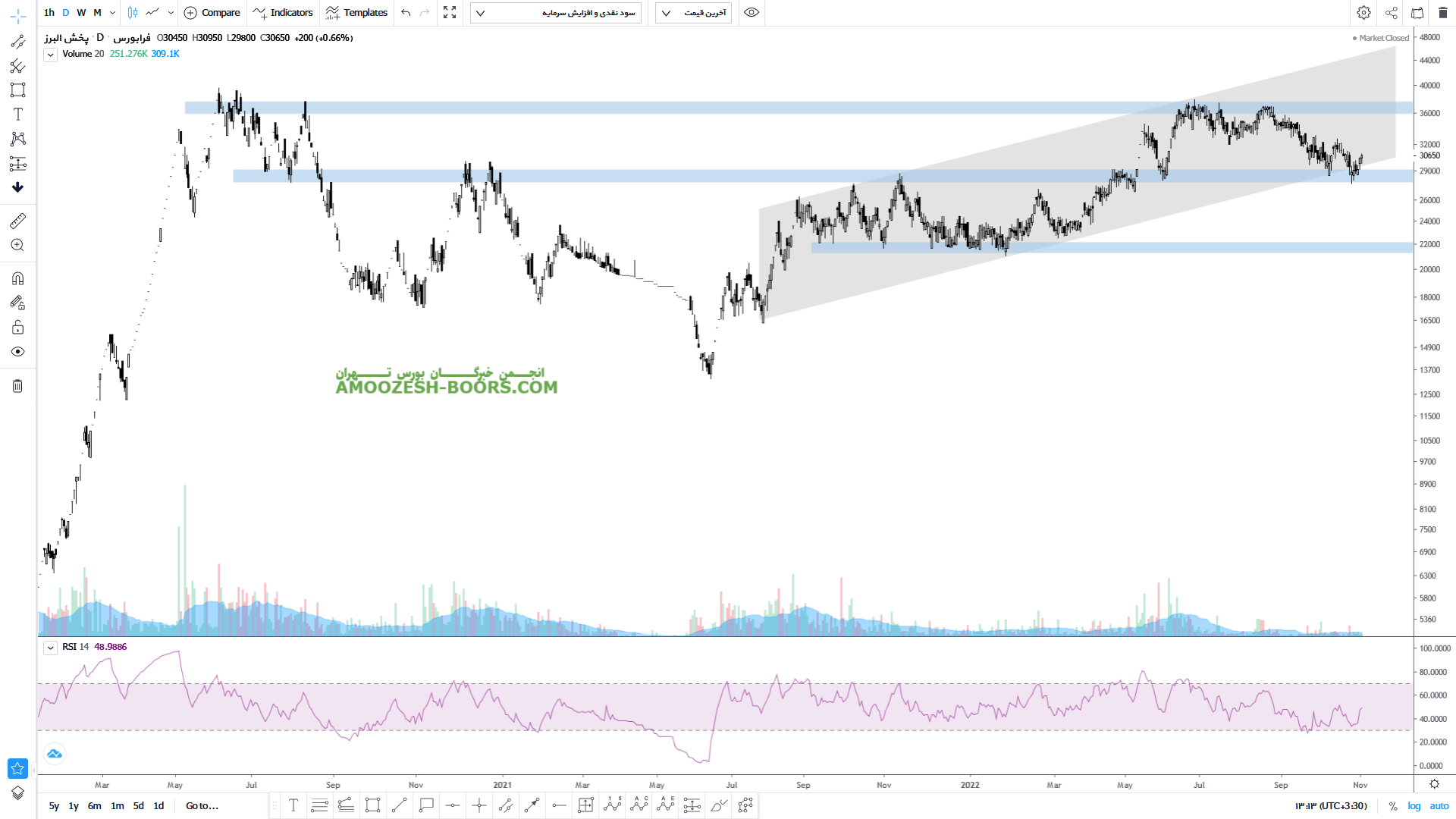
Task: Click the zoom-in magnifier tool
Action: (x=18, y=245)
